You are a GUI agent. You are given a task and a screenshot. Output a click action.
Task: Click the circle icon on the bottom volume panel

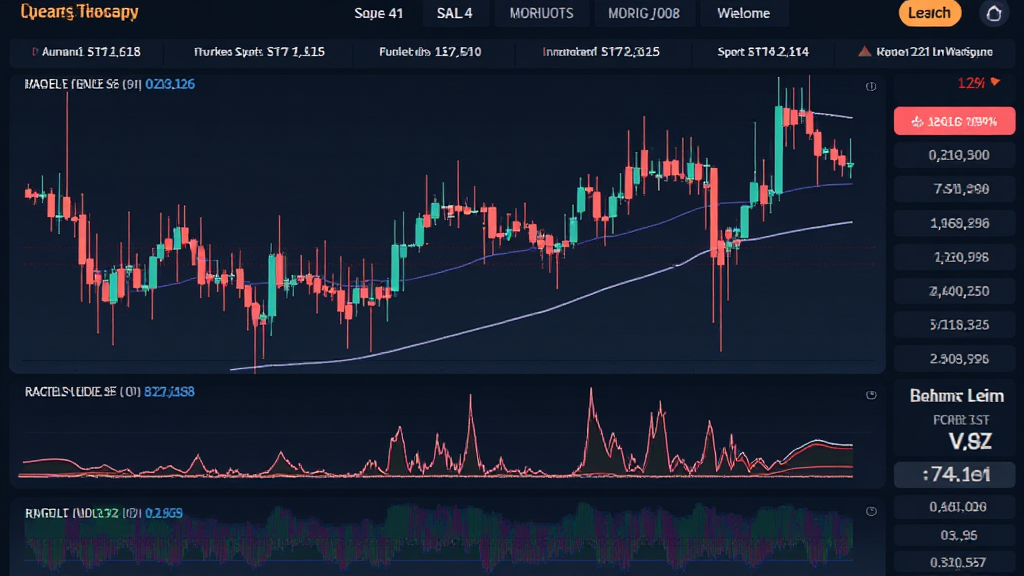tap(871, 512)
